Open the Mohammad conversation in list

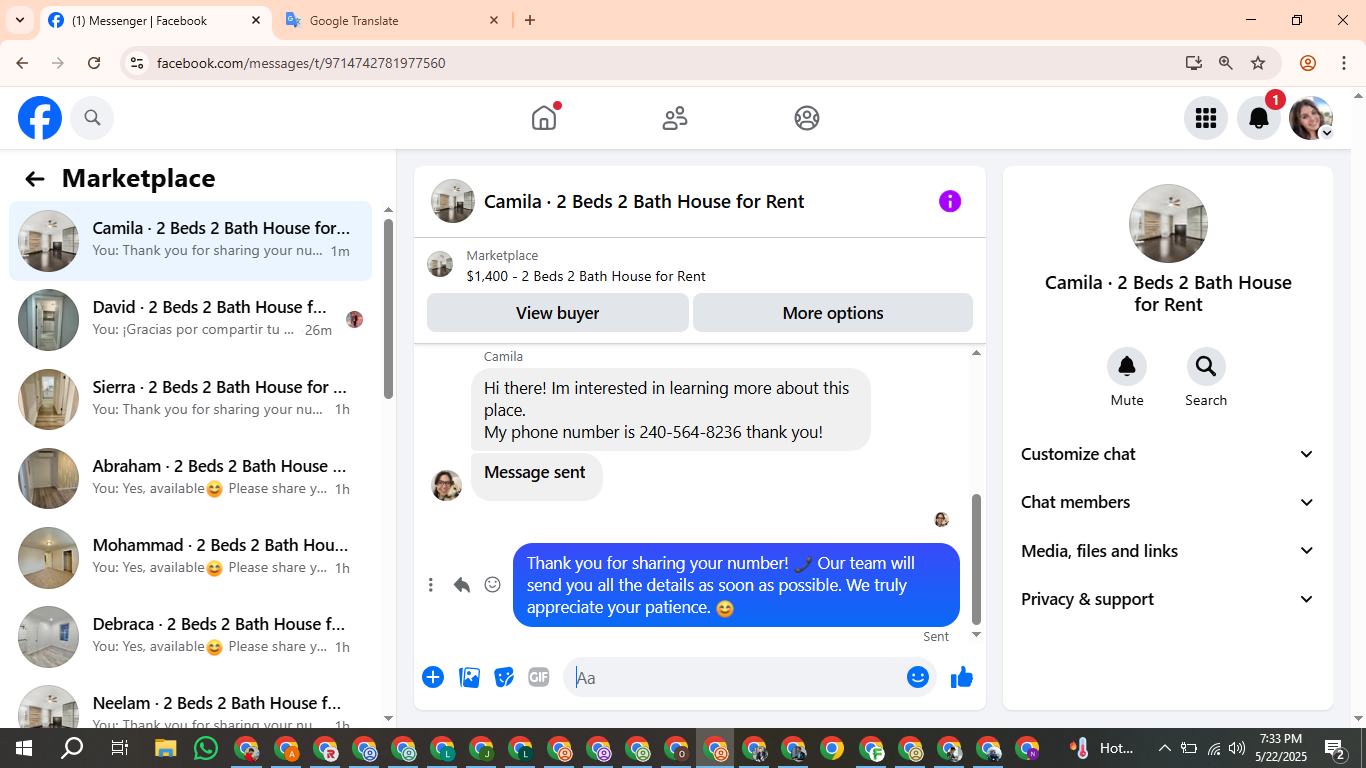point(190,557)
